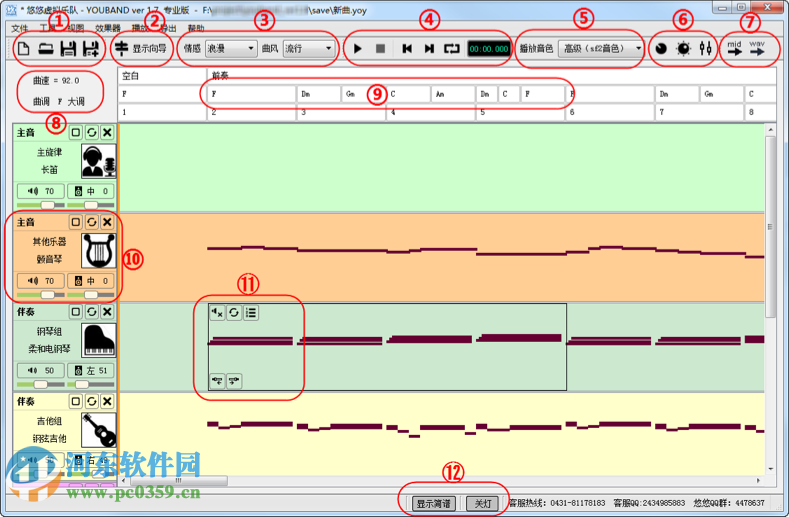The image size is (789, 517).
Task: Open the 曲风 style dropdown
Action: (x=308, y=48)
